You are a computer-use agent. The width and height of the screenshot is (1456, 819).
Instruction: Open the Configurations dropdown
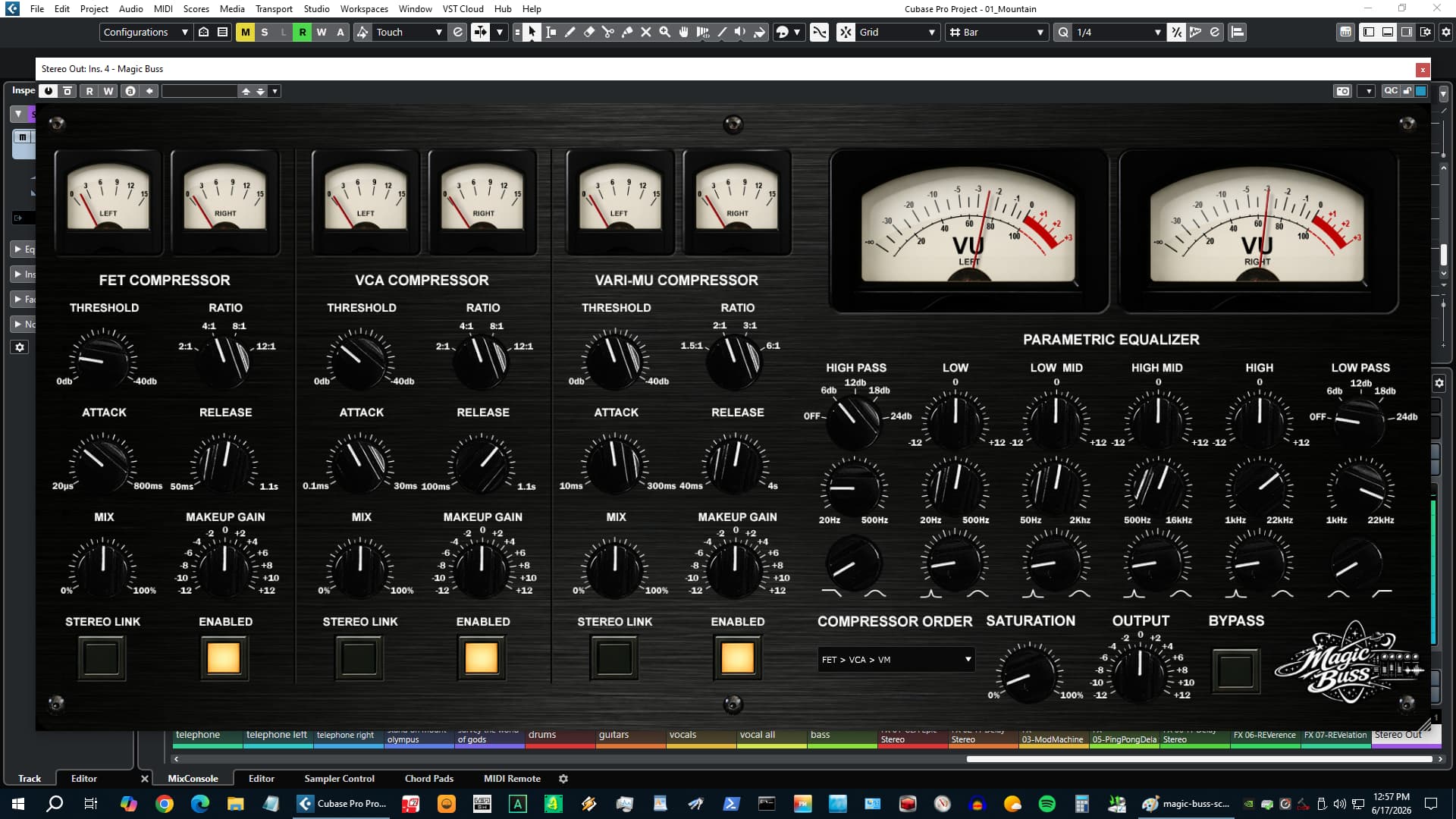tap(146, 32)
